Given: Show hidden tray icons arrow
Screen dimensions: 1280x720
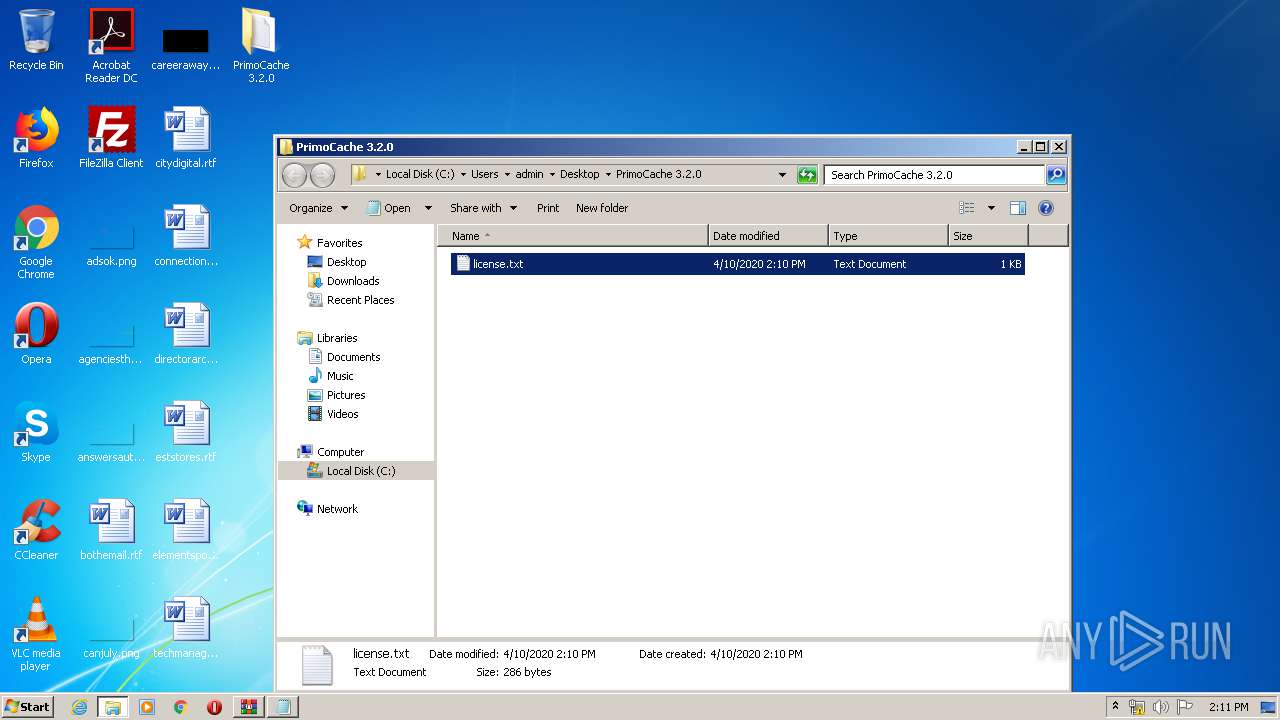Looking at the screenshot, I should (1115, 706).
